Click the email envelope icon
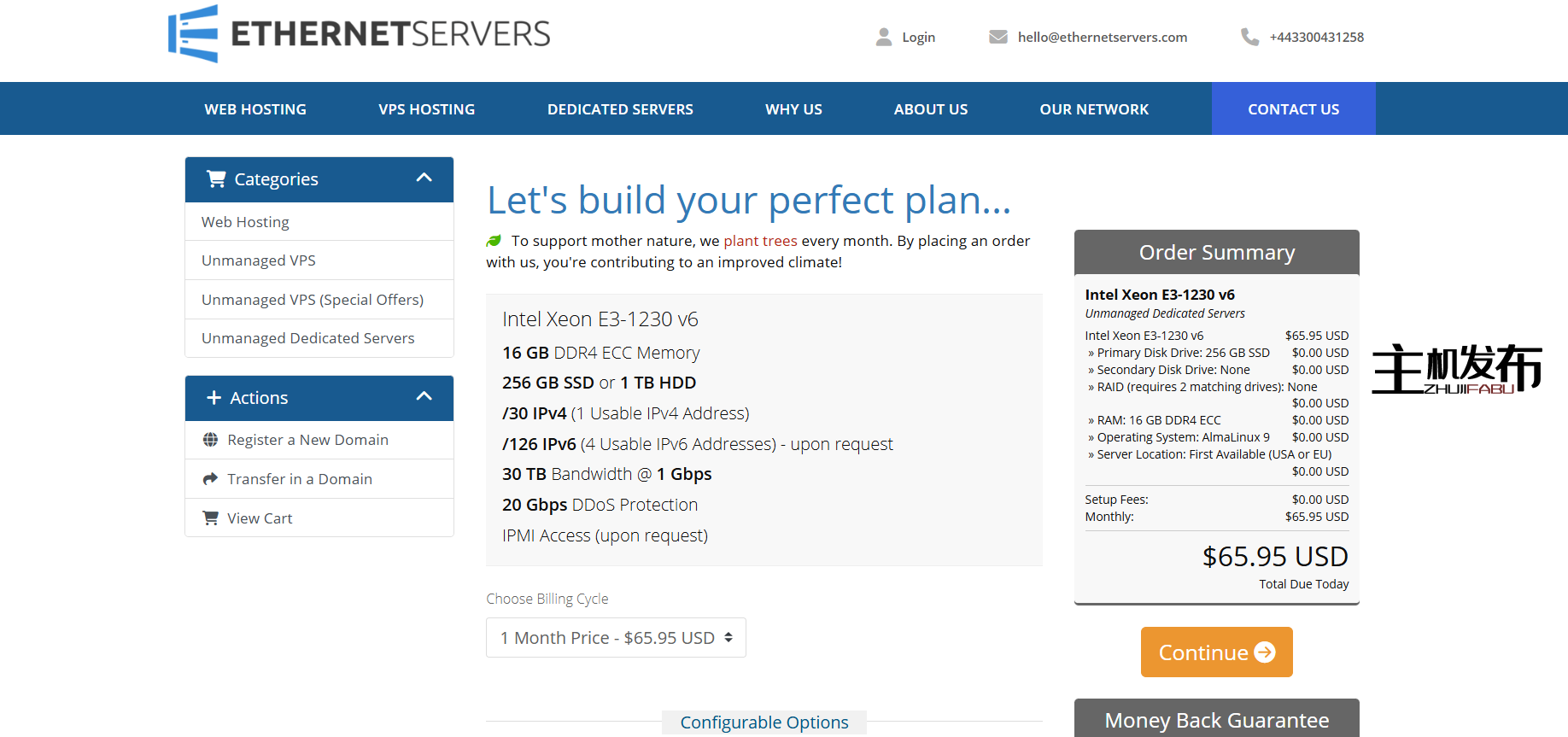Screen dimensions: 1568x737 pyautogui.click(x=998, y=37)
